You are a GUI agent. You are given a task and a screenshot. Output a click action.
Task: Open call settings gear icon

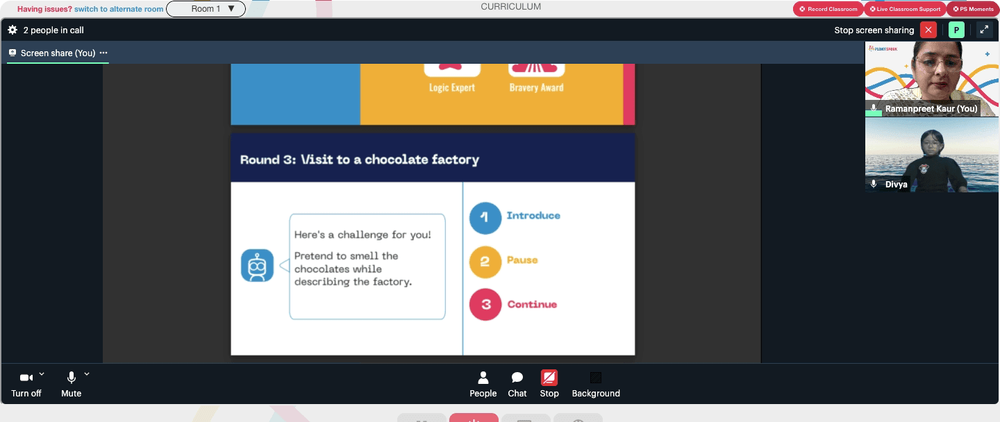[13, 30]
